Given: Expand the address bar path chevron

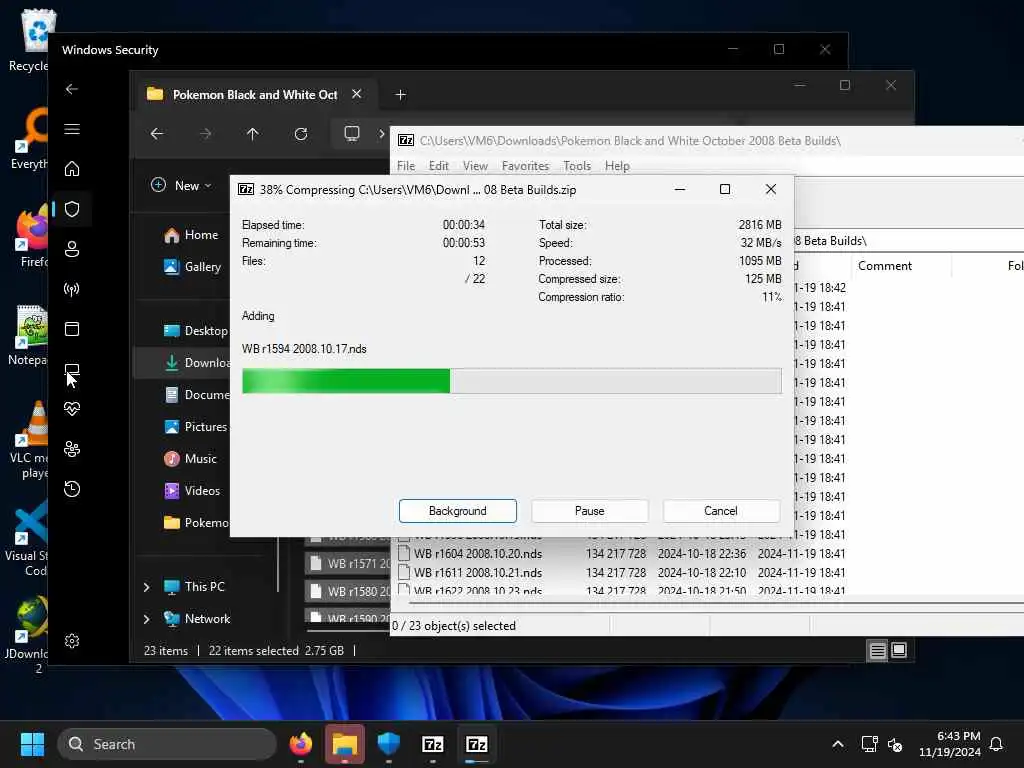Looking at the screenshot, I should [381, 134].
